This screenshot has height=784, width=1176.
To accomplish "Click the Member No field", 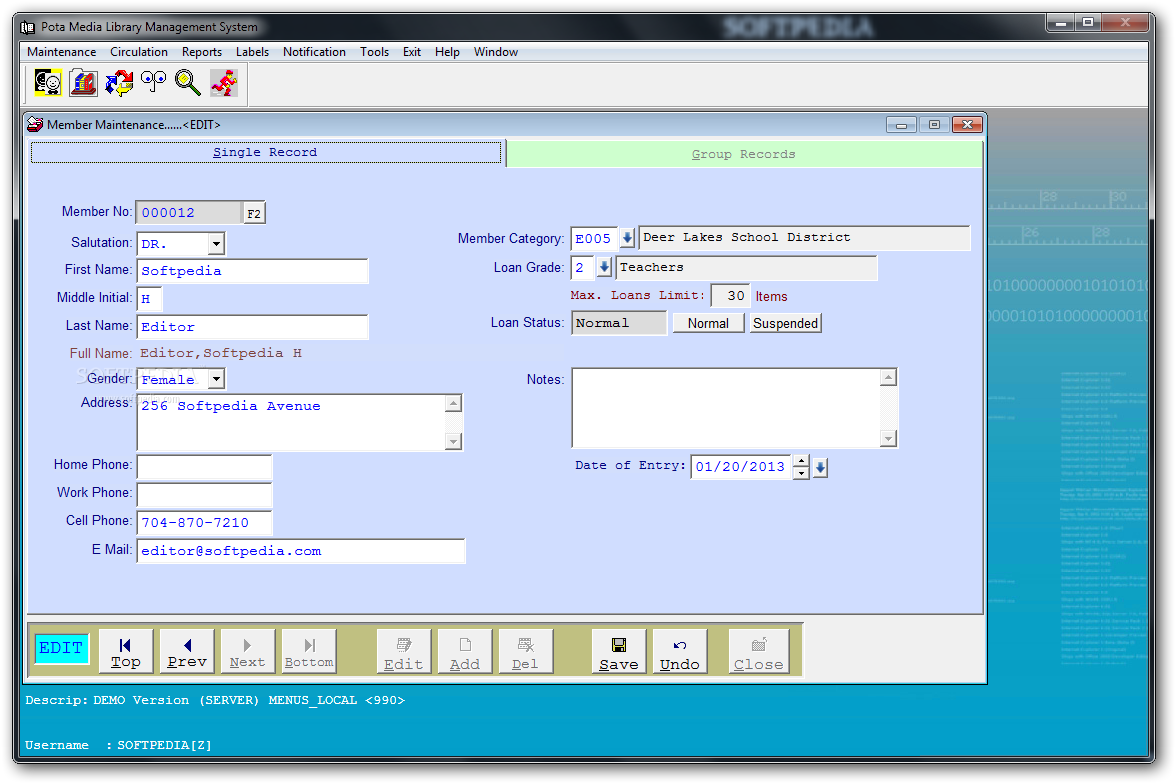I will pyautogui.click(x=189, y=213).
